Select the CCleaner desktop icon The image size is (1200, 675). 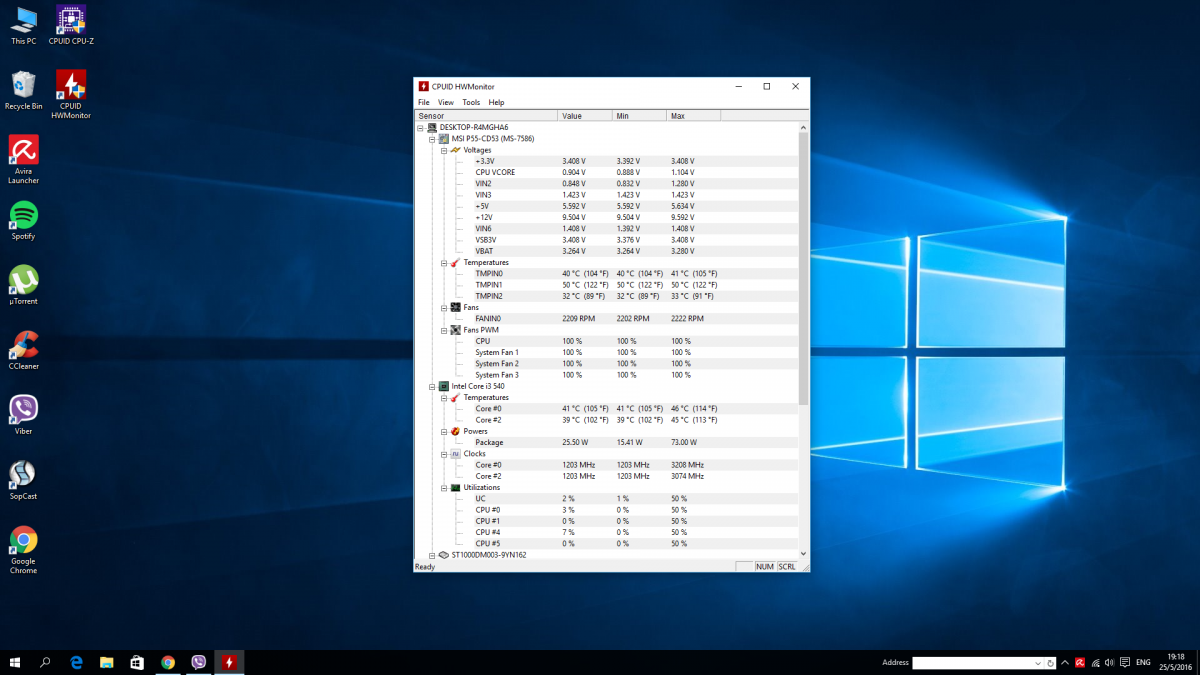[x=24, y=350]
